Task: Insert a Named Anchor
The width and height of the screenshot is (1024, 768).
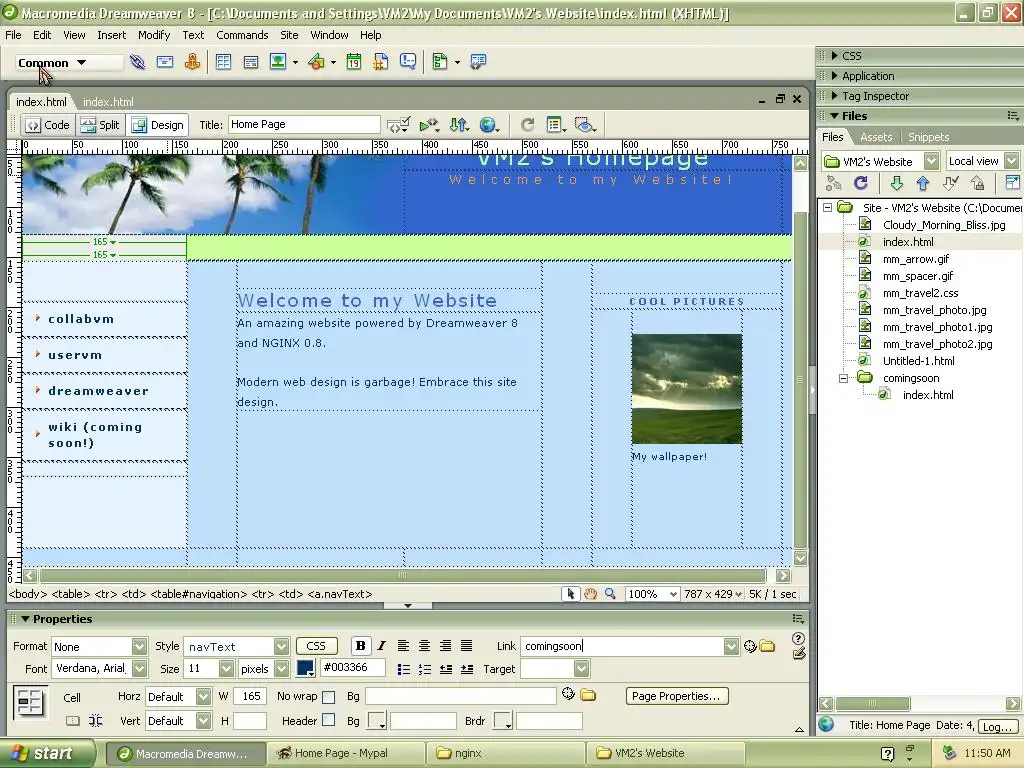Action: click(x=192, y=62)
